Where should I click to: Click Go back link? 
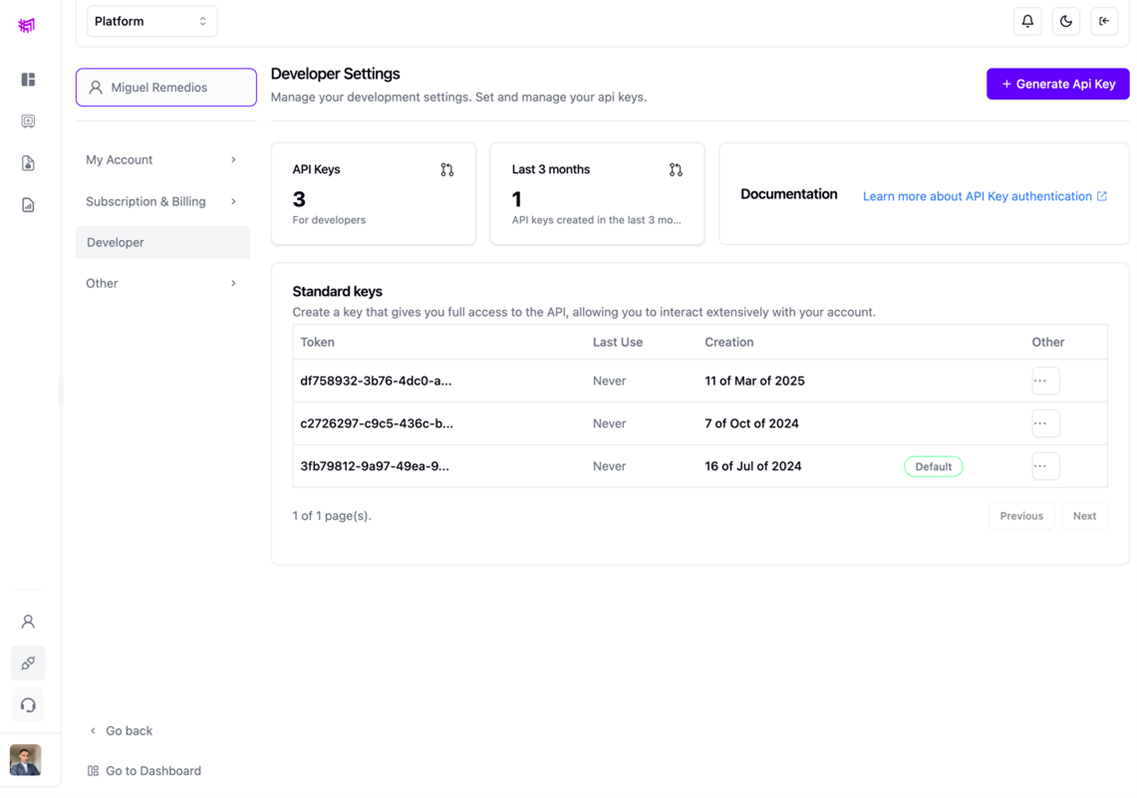[121, 731]
